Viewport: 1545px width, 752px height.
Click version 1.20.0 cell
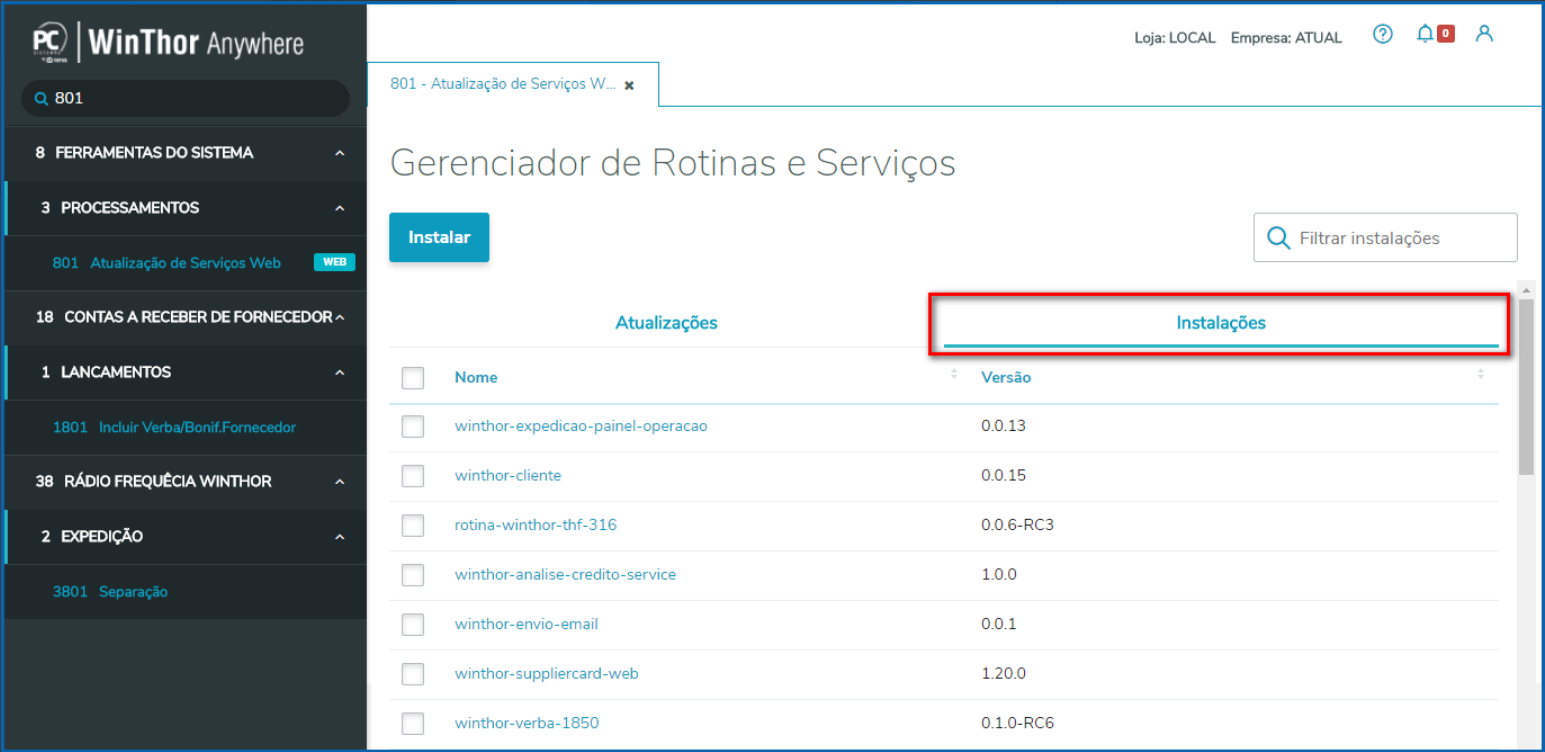pos(1004,673)
